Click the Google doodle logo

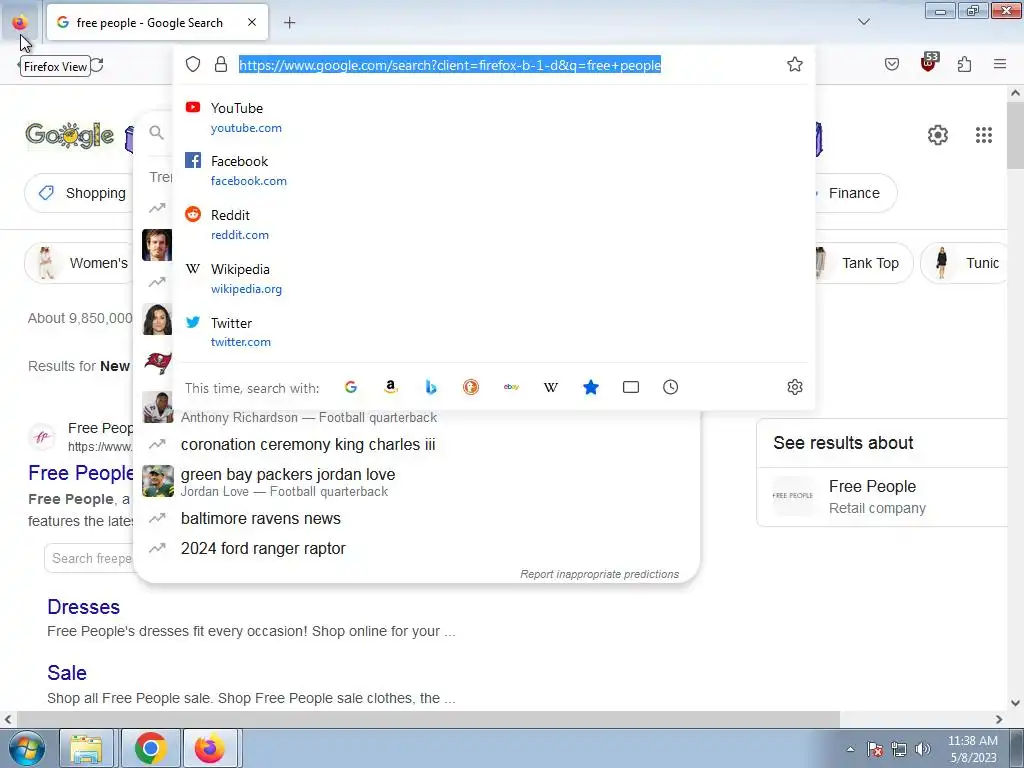[70, 135]
